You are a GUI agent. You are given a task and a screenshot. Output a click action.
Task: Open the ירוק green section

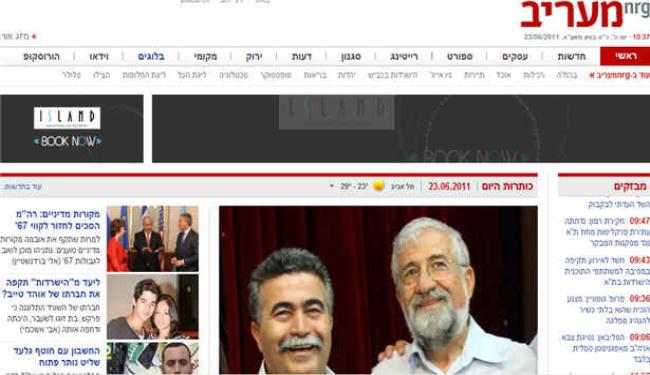[x=254, y=56]
